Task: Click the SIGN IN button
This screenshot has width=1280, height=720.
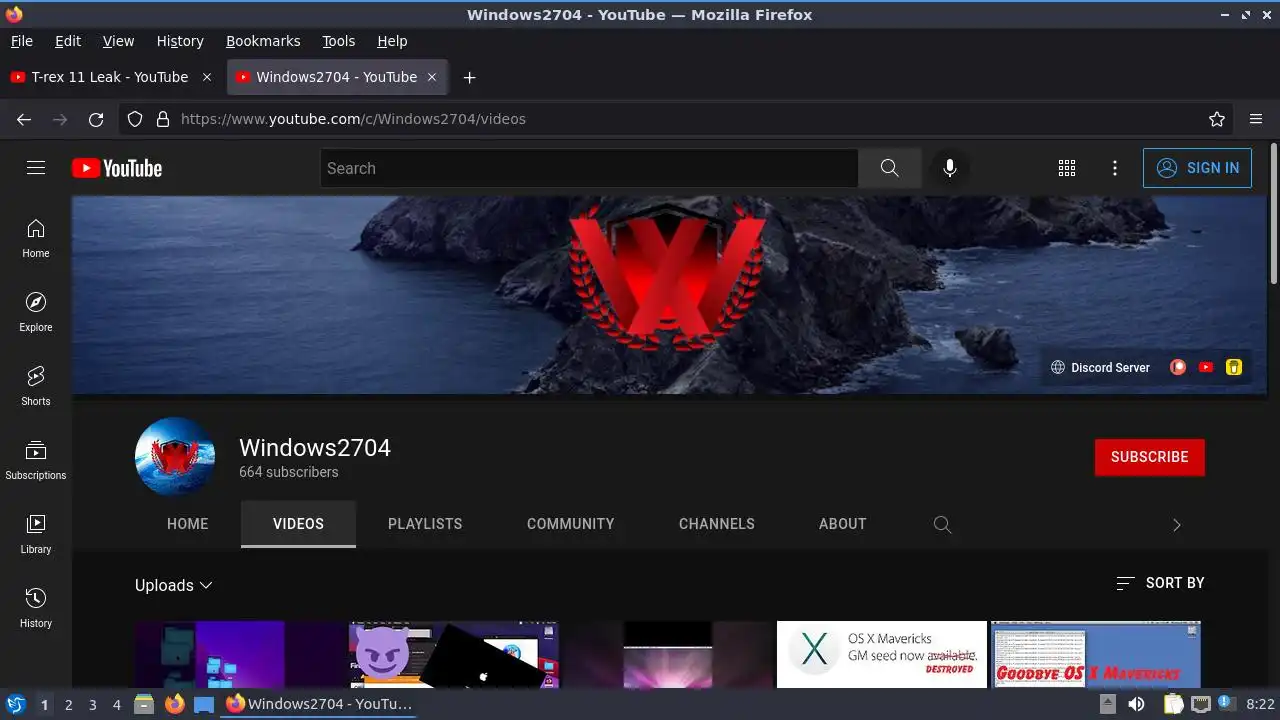Action: [1197, 168]
